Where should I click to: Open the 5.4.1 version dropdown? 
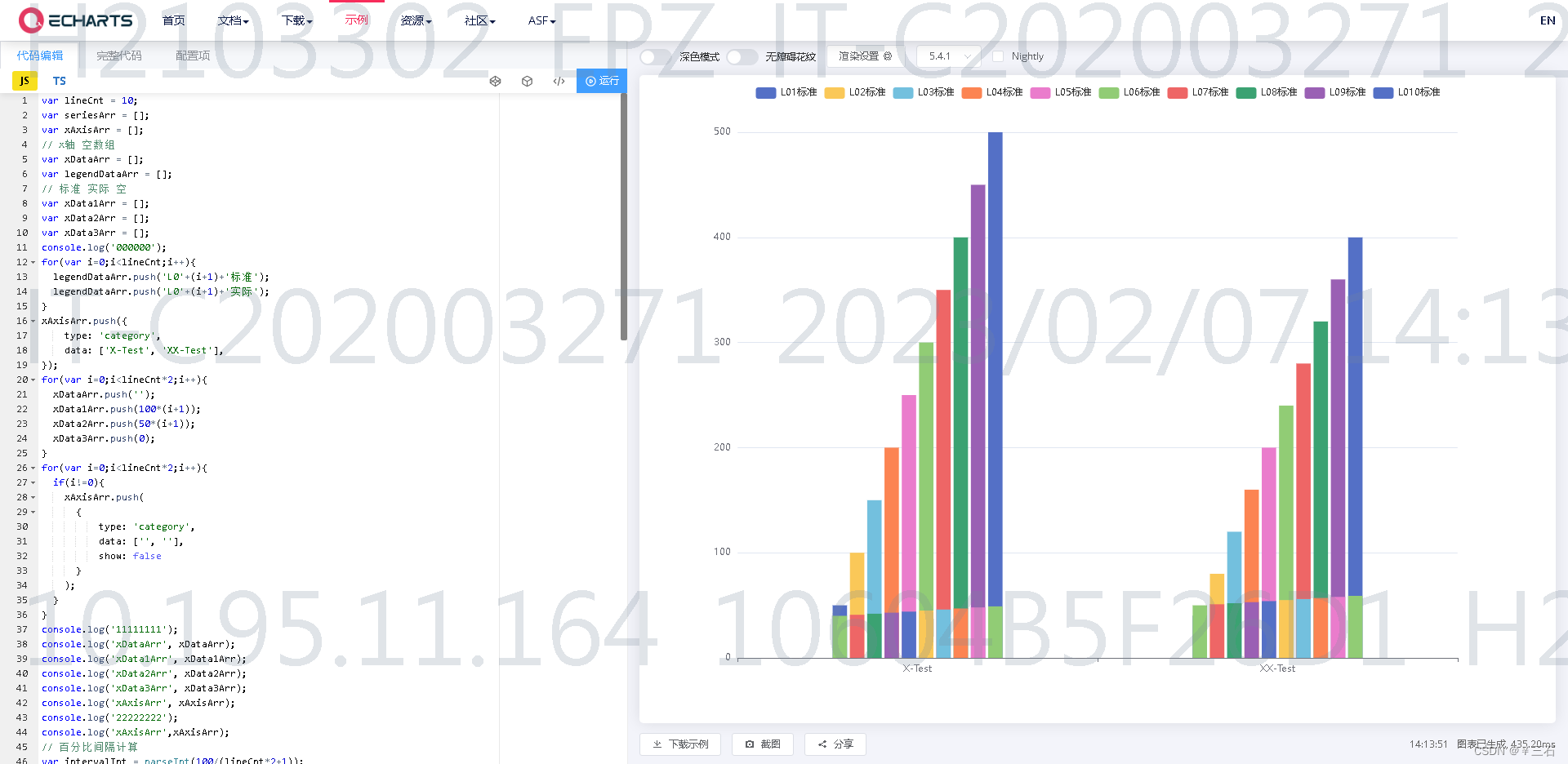click(x=947, y=56)
